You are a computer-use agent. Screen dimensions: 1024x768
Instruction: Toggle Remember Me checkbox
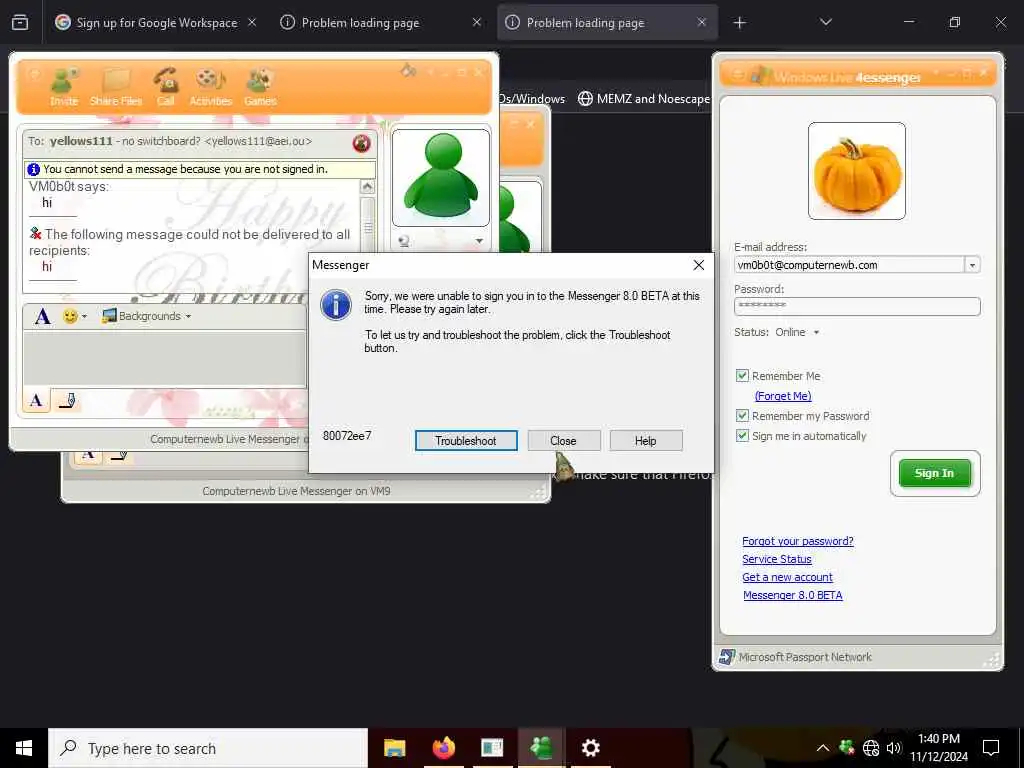click(742, 376)
